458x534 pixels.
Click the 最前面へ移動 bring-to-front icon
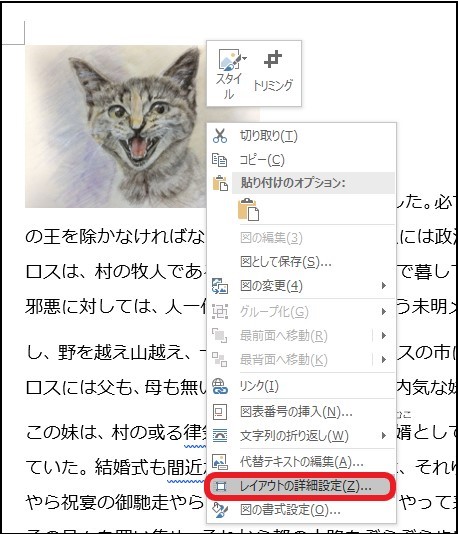pyautogui.click(x=220, y=335)
